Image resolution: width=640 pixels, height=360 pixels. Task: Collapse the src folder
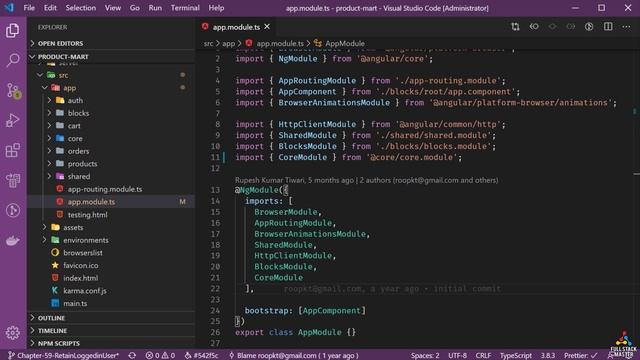40,75
